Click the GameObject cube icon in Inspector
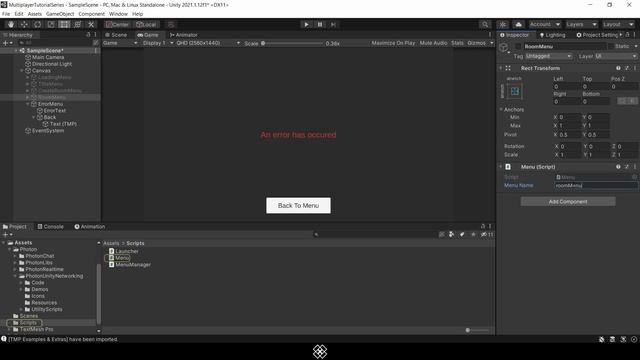This screenshot has width=640, height=360. coord(504,47)
